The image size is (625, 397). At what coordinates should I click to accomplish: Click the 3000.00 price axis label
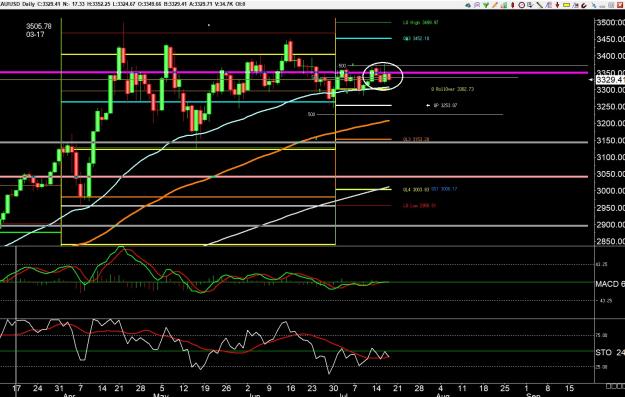(611, 191)
